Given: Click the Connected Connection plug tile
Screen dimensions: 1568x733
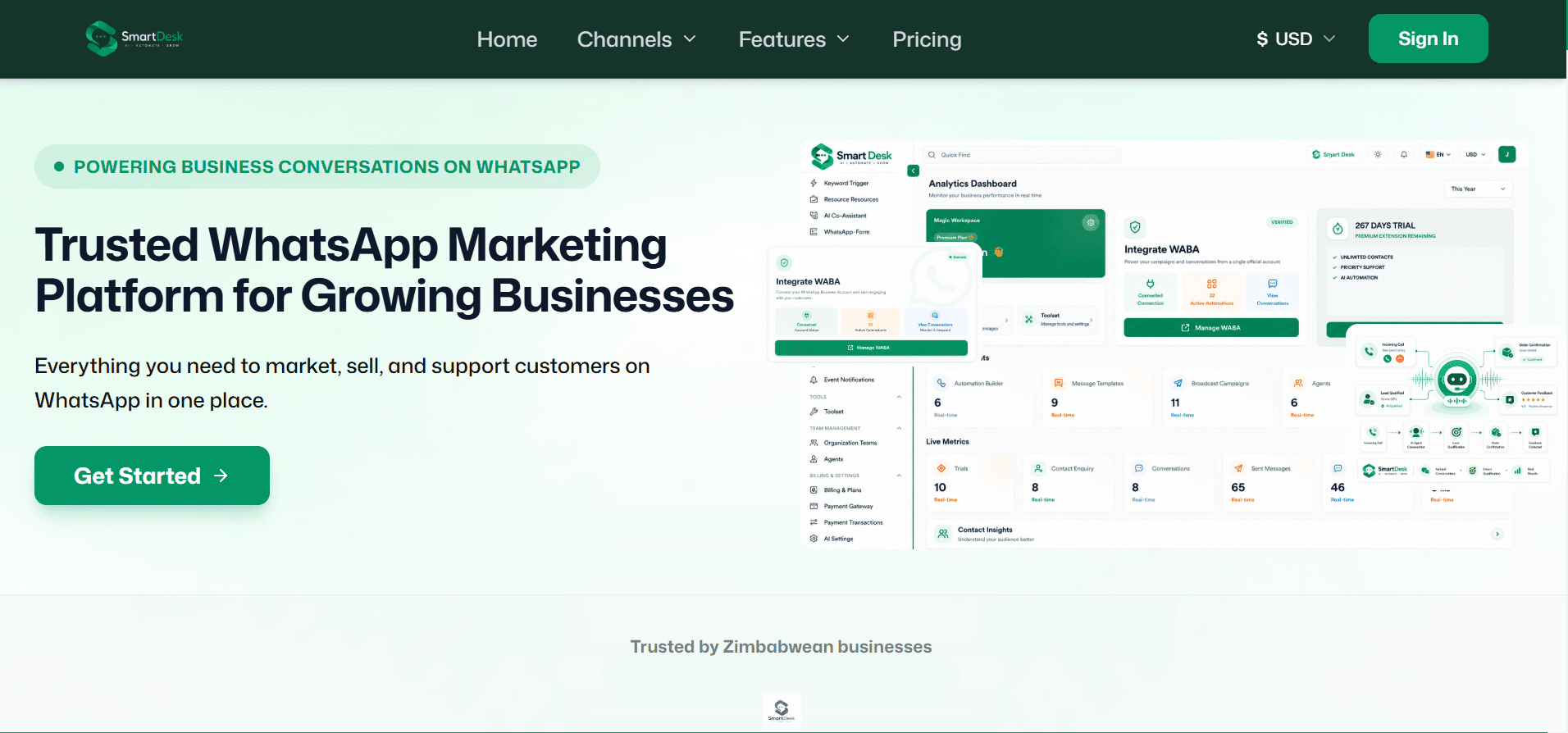Looking at the screenshot, I should [1151, 291].
